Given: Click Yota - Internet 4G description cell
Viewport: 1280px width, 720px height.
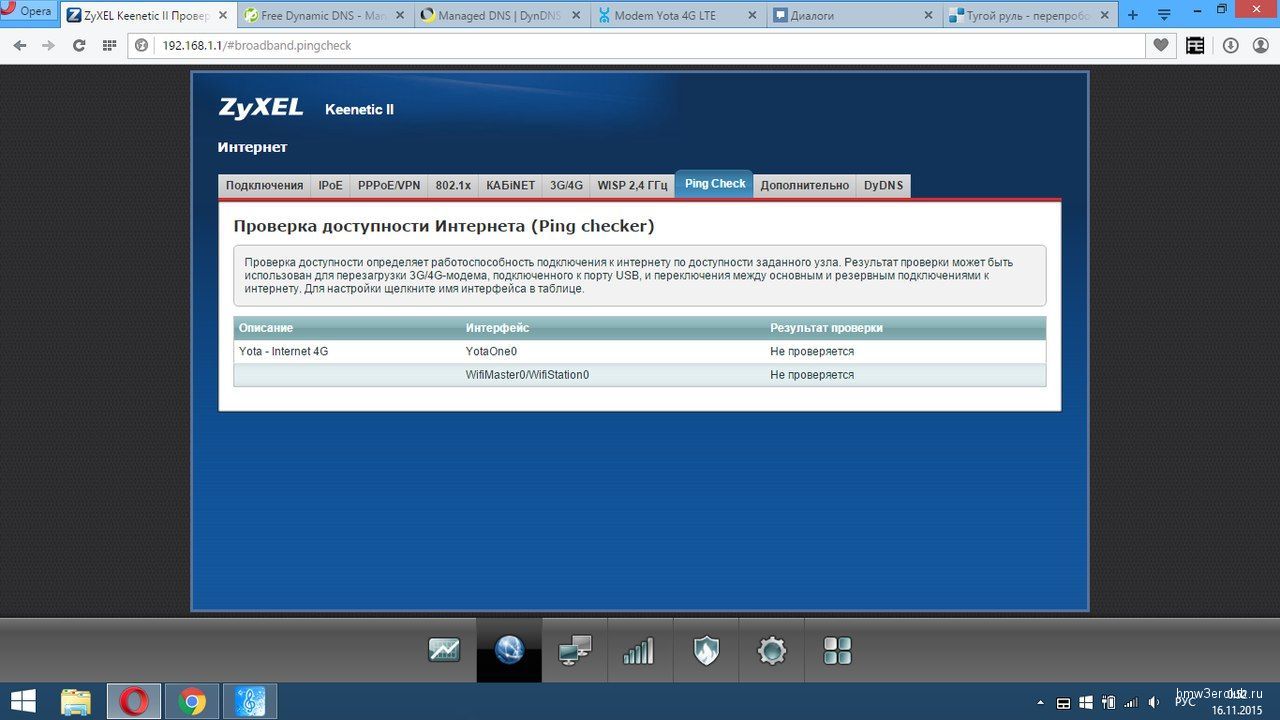Looking at the screenshot, I should [283, 352].
